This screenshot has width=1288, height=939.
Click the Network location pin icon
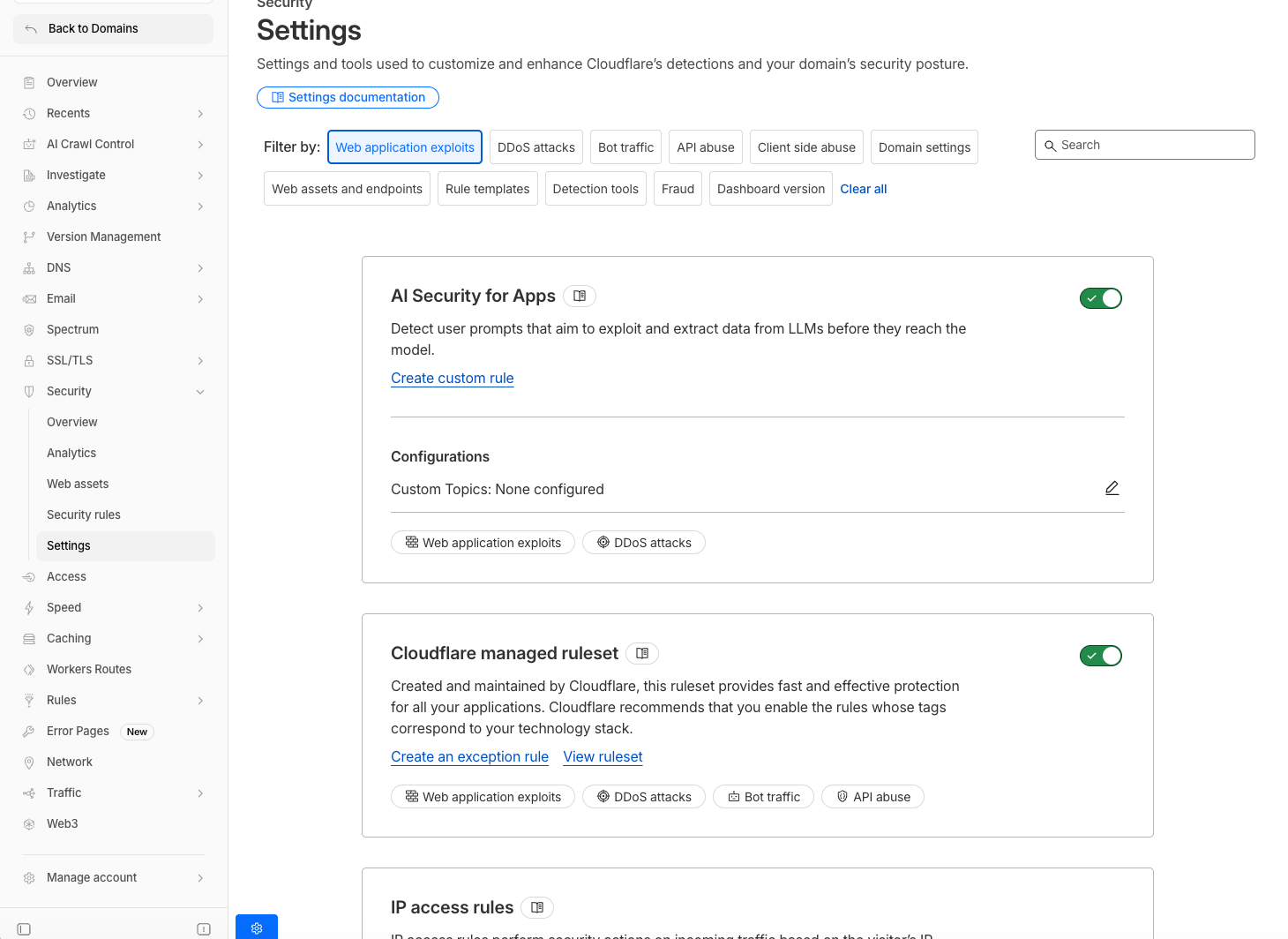pos(29,762)
